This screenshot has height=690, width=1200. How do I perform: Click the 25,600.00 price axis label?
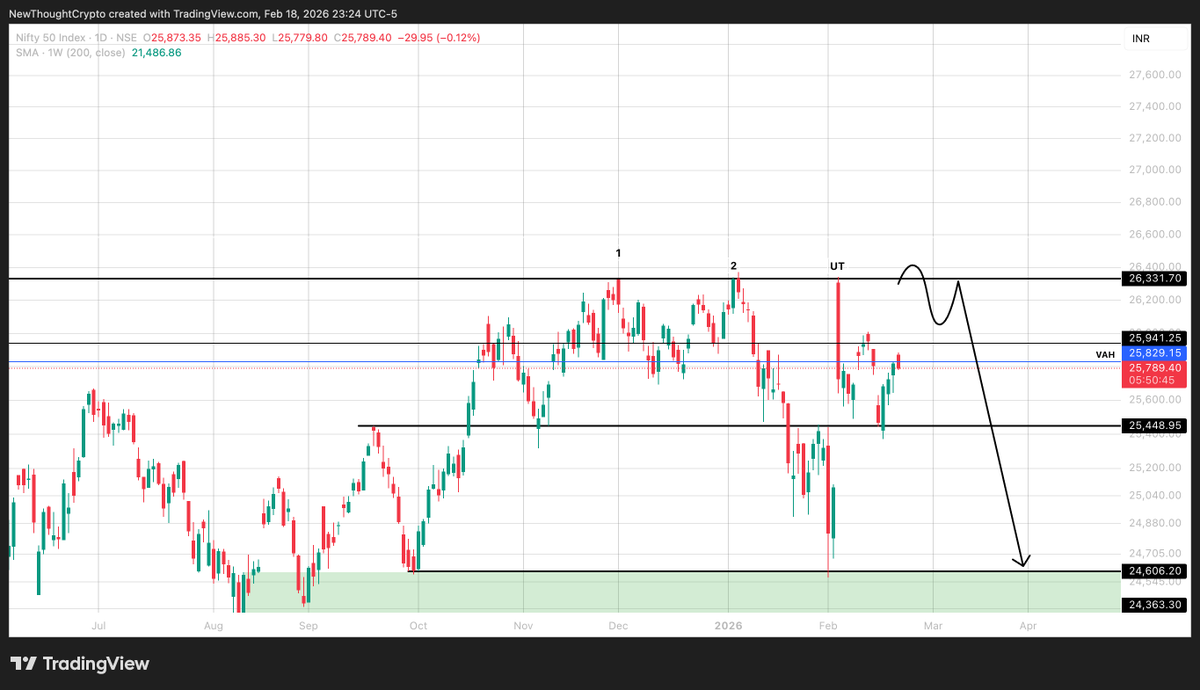(1155, 398)
